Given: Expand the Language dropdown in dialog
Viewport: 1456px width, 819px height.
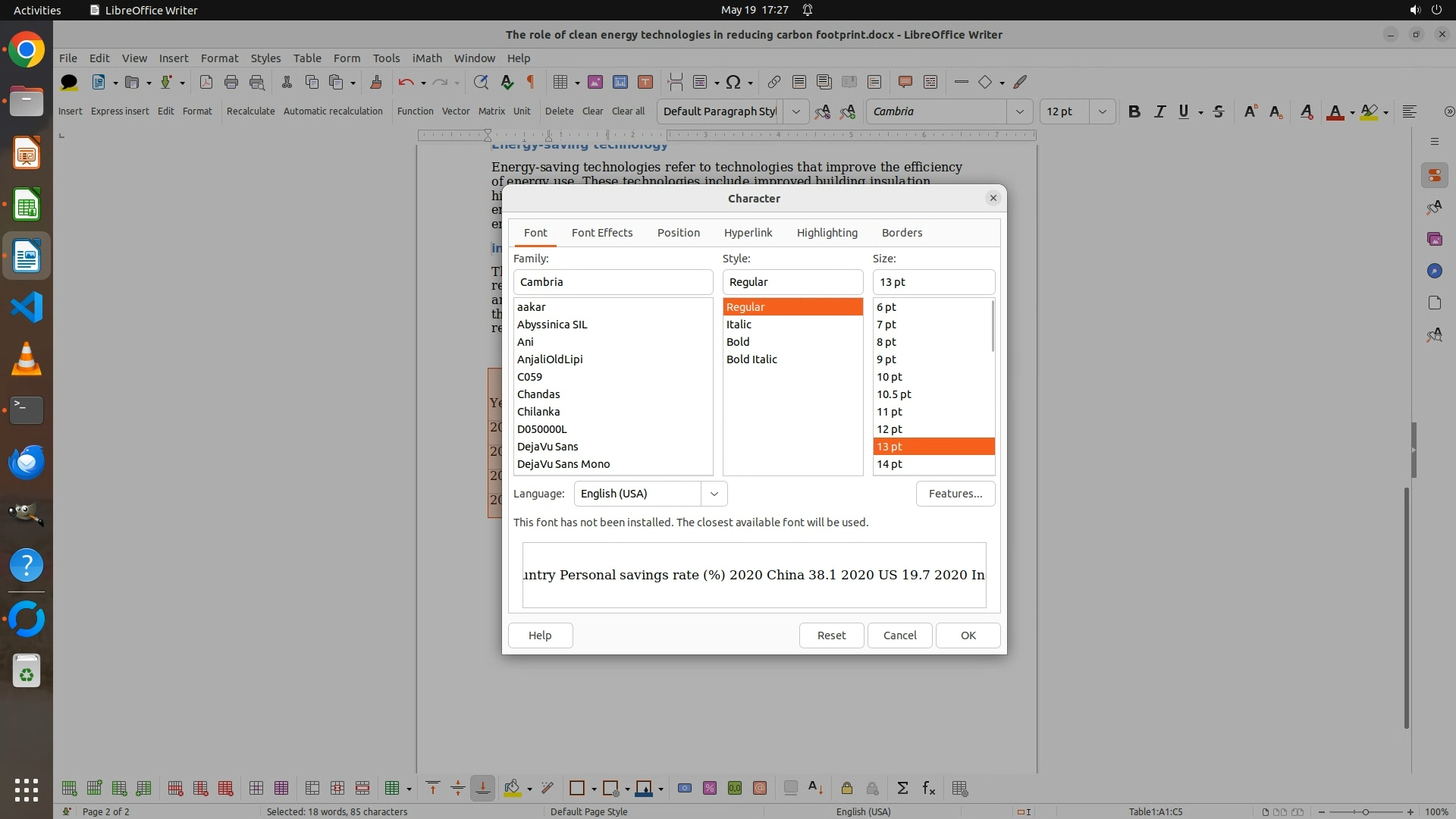Looking at the screenshot, I should pyautogui.click(x=714, y=494).
